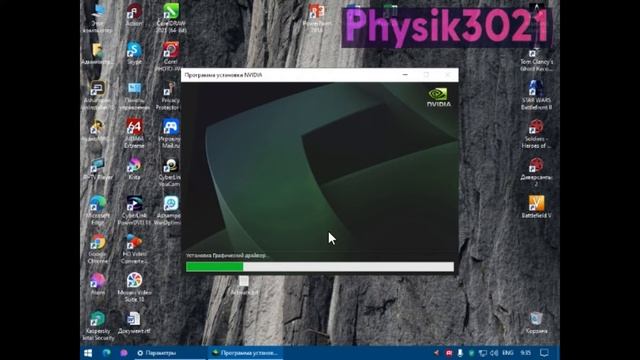Open the Диверсанты 2 game shortcut
This screenshot has width=640, height=360.
coord(536,171)
